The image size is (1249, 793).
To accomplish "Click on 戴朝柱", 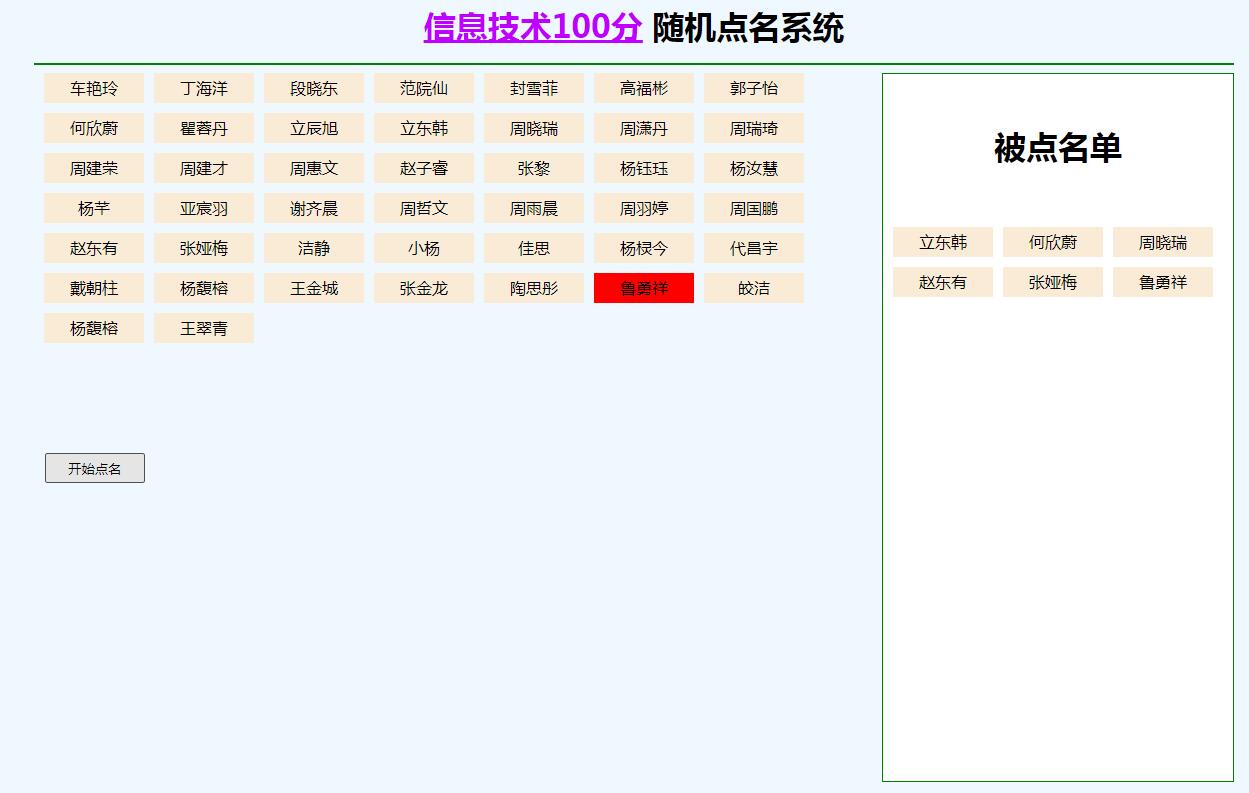I will [94, 288].
